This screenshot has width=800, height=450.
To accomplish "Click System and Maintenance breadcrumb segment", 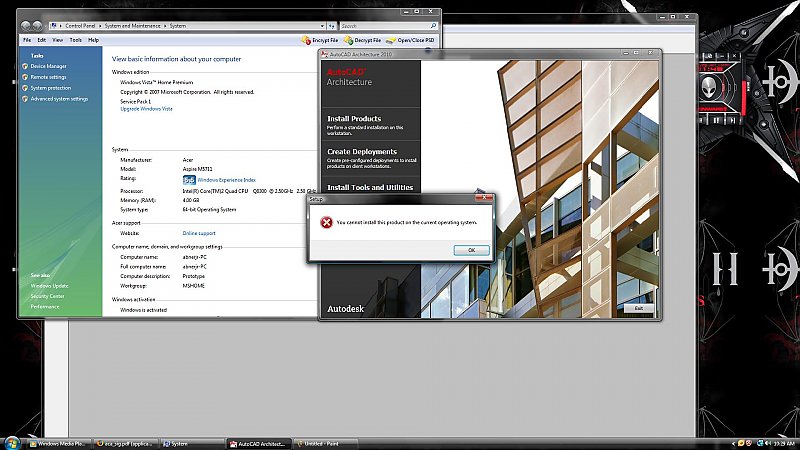I will point(132,26).
